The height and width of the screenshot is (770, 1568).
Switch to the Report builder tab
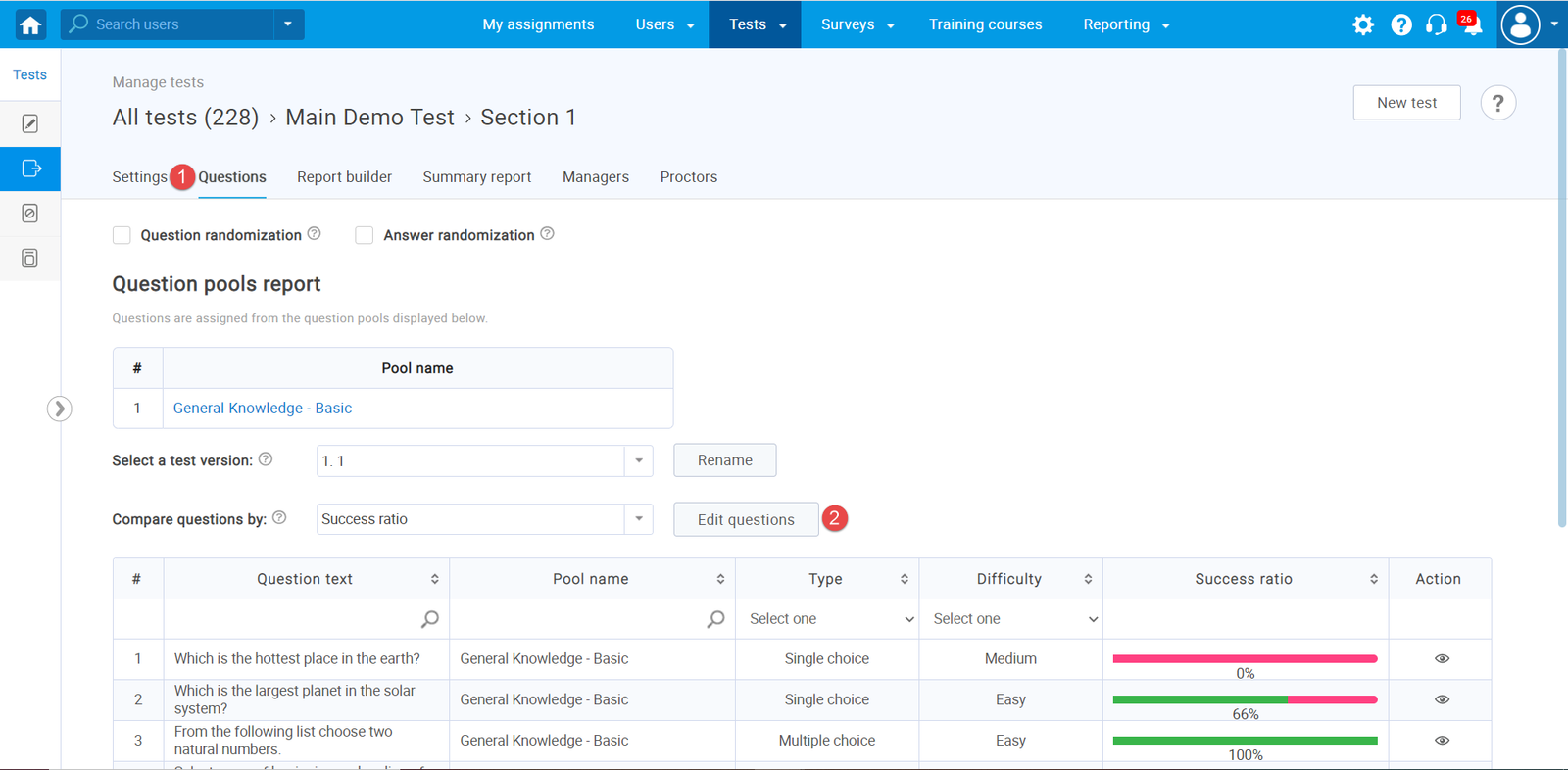click(x=344, y=177)
